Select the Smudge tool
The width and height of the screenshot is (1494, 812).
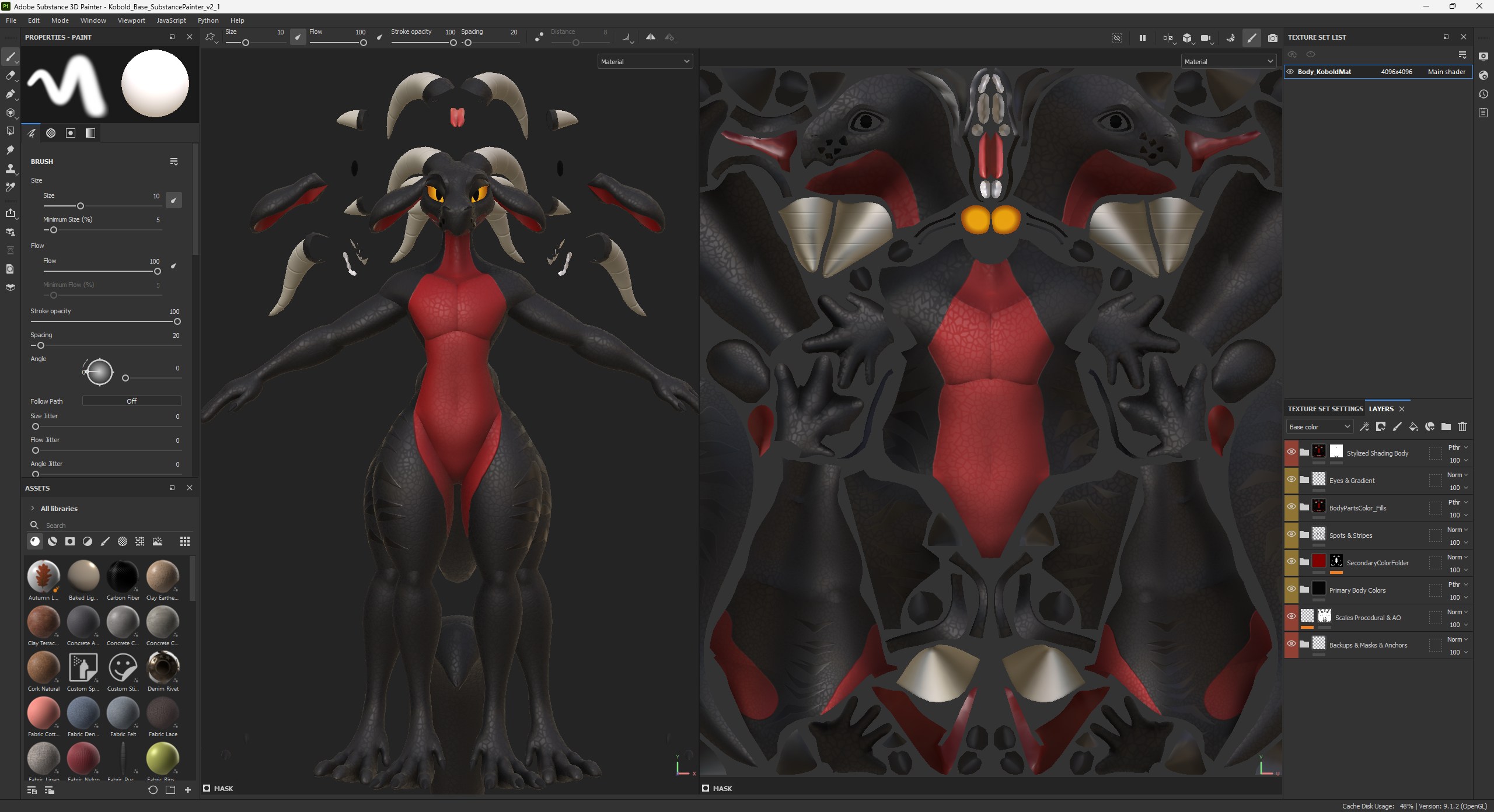pyautogui.click(x=10, y=150)
